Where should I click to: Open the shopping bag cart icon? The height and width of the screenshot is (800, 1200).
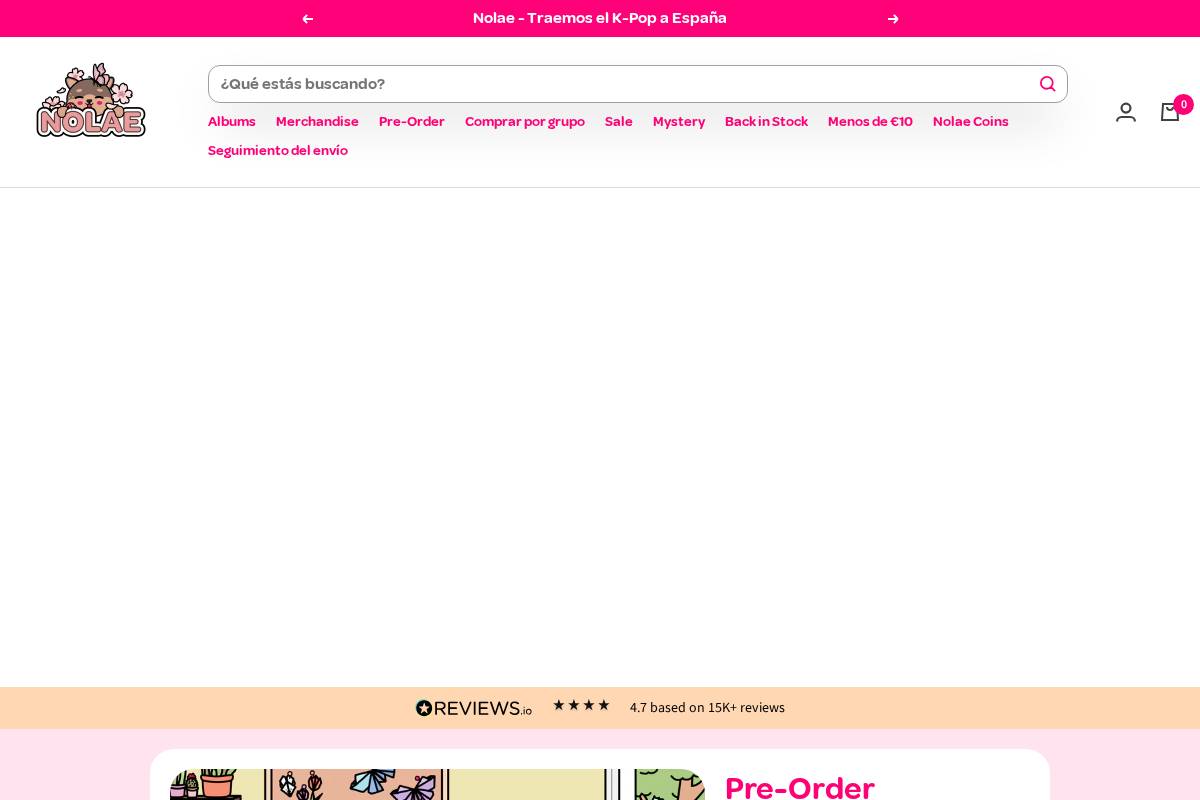1170,112
